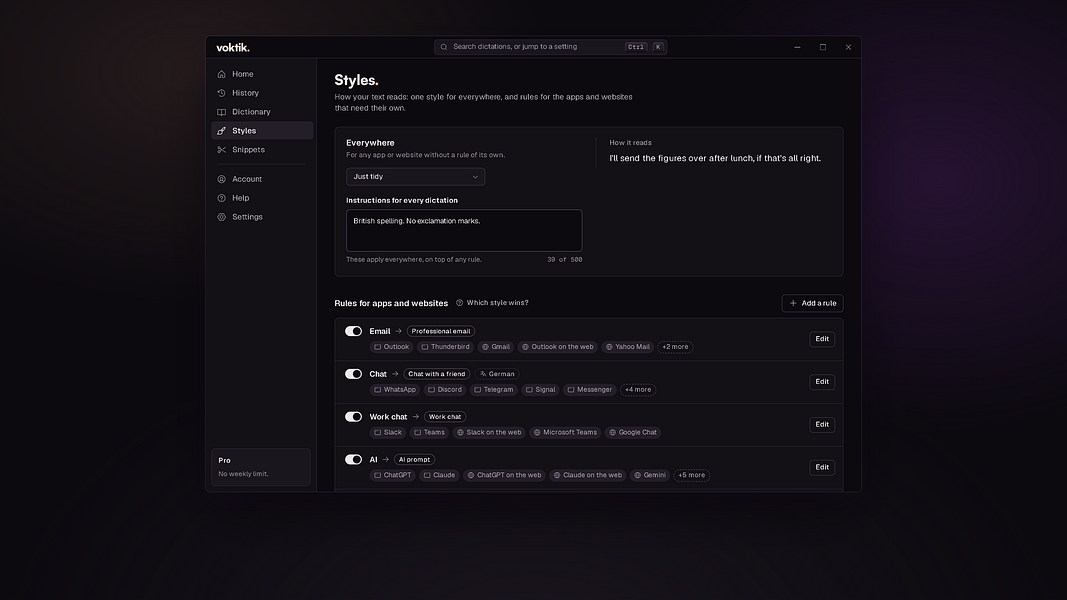Screen dimensions: 1067x600
Task: Focus the instructions for every dictation textbox
Action: (464, 231)
